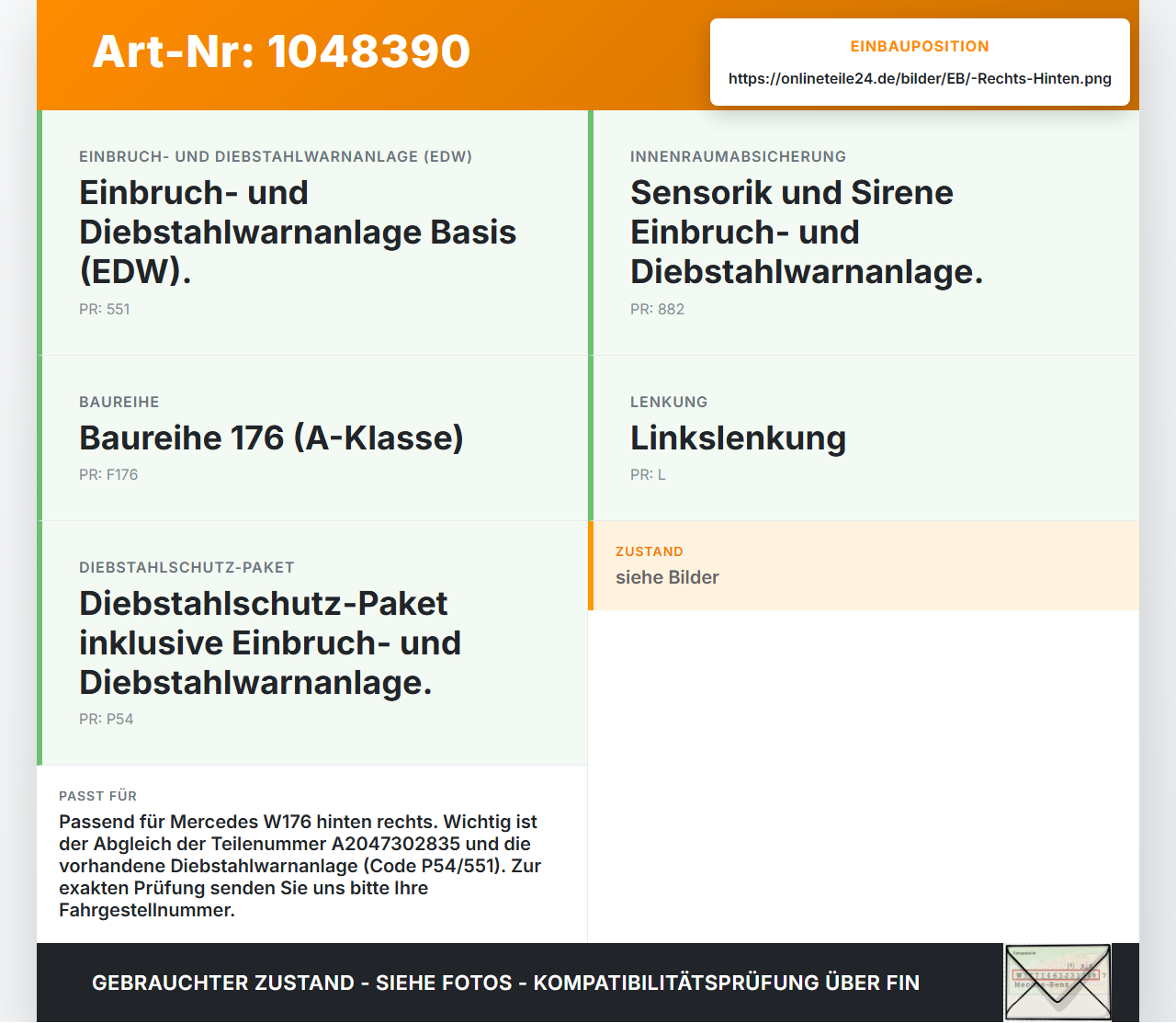Select the Sensorik und Sirene title

point(807,232)
